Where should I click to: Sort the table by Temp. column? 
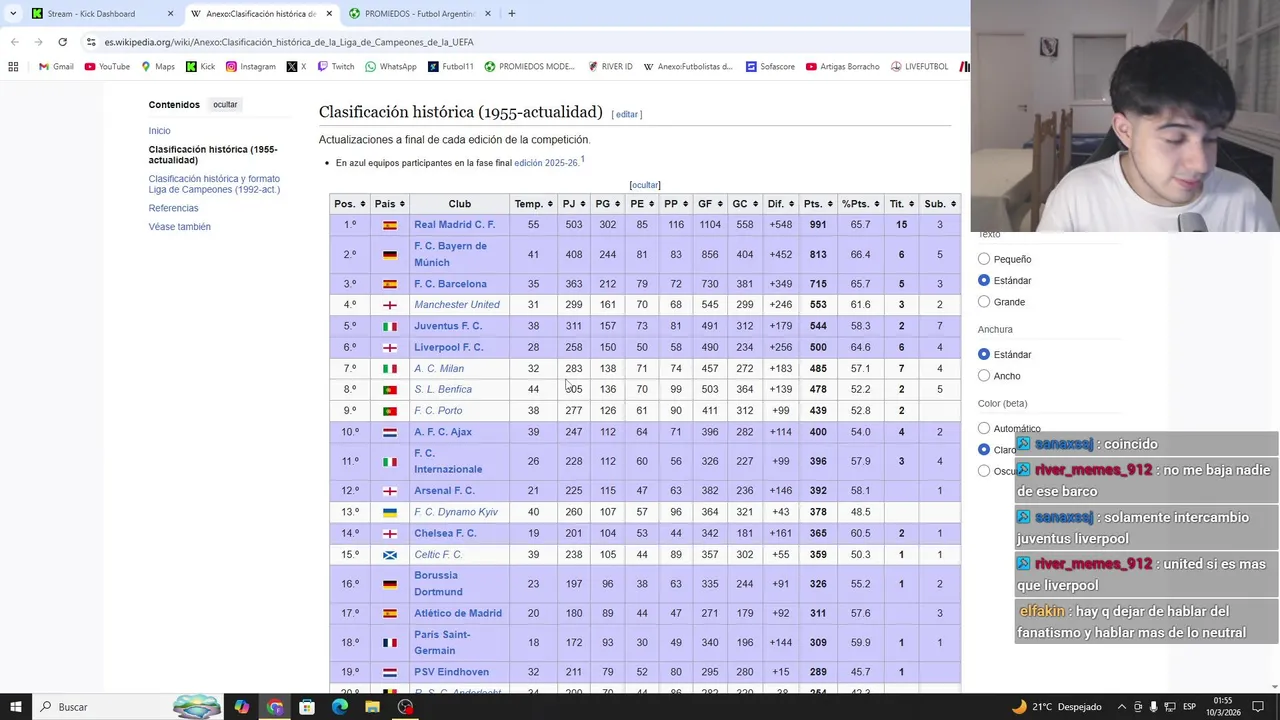click(533, 204)
